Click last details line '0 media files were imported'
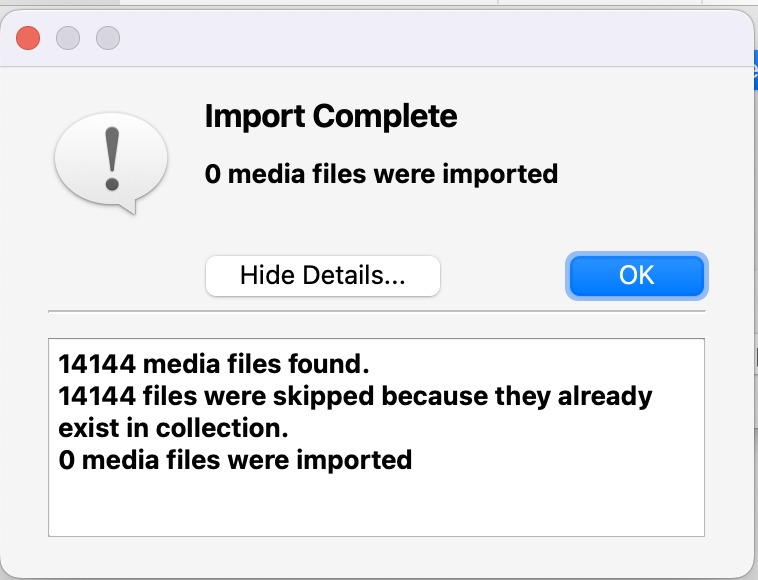Screen dimensions: 758x580 tap(235, 460)
